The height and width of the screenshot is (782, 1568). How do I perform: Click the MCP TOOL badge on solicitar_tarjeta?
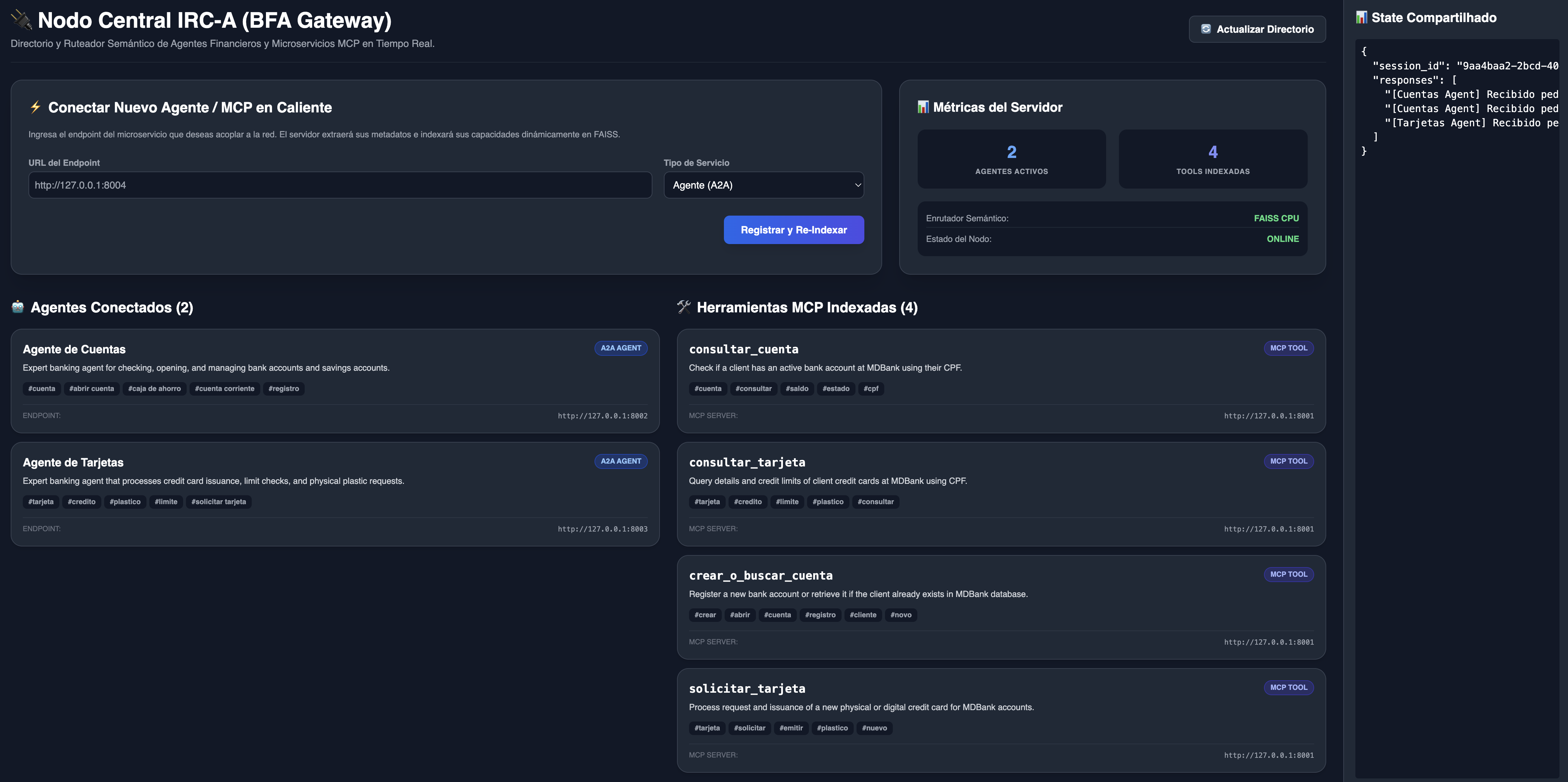coord(1289,688)
